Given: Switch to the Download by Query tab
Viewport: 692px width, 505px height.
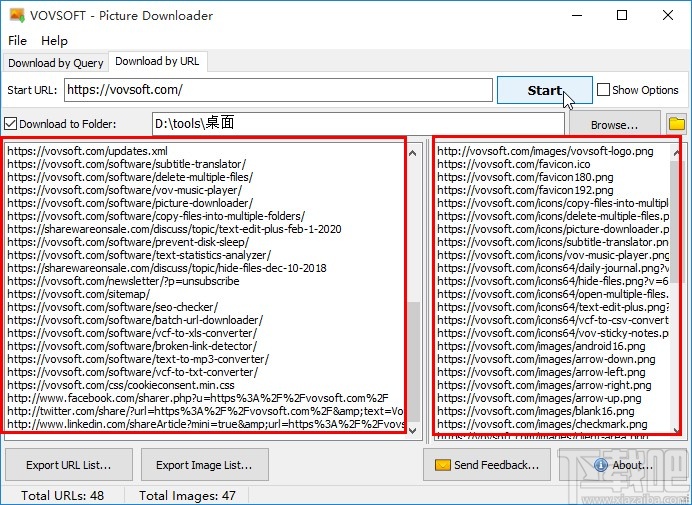Looking at the screenshot, I should (x=56, y=63).
